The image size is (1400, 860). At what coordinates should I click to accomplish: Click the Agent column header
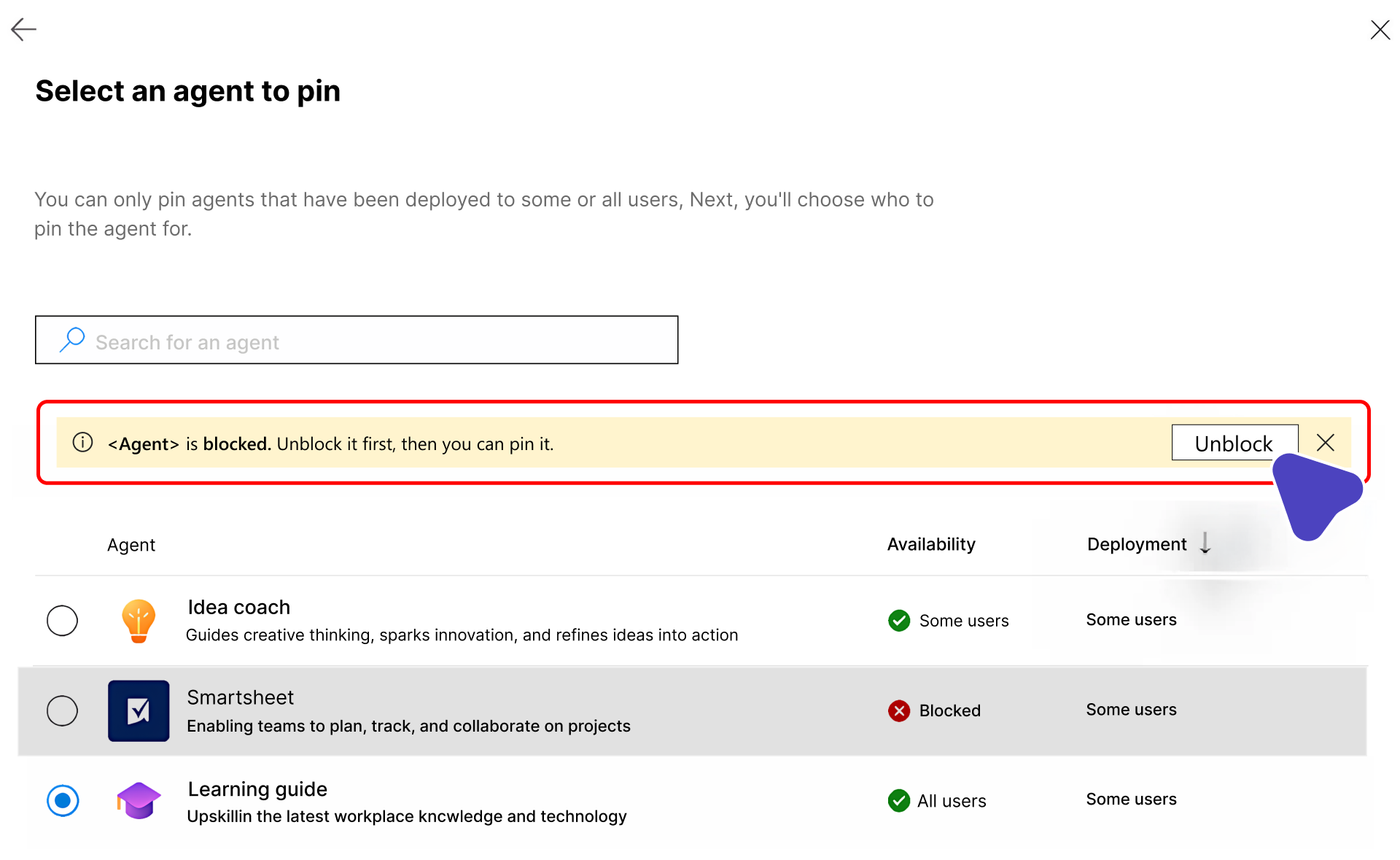131,545
